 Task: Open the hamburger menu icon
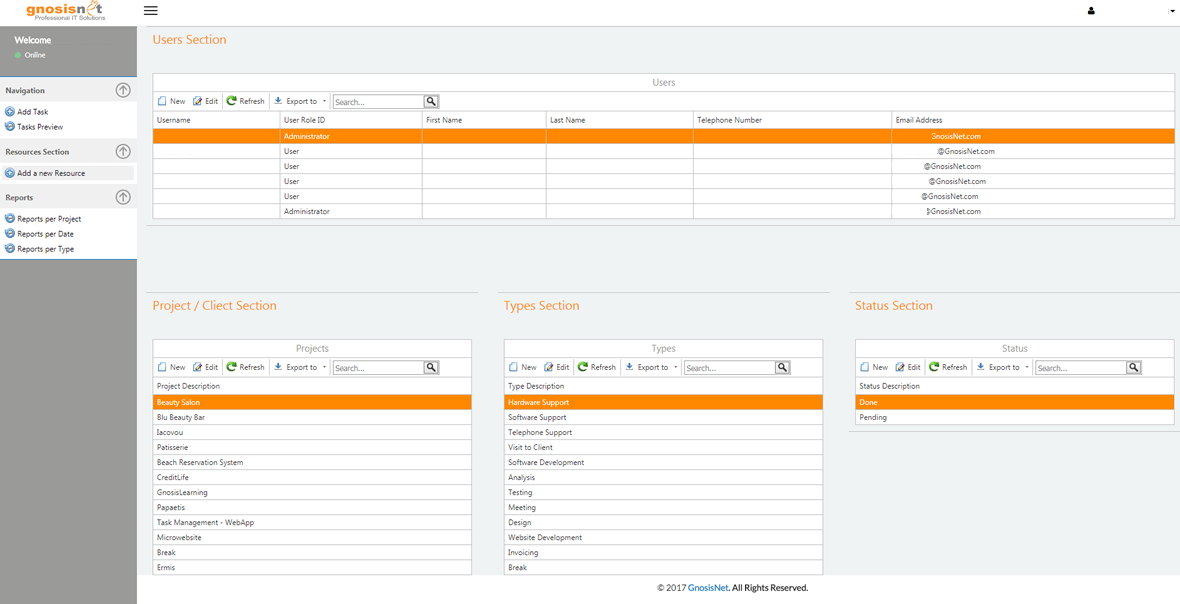coord(151,11)
